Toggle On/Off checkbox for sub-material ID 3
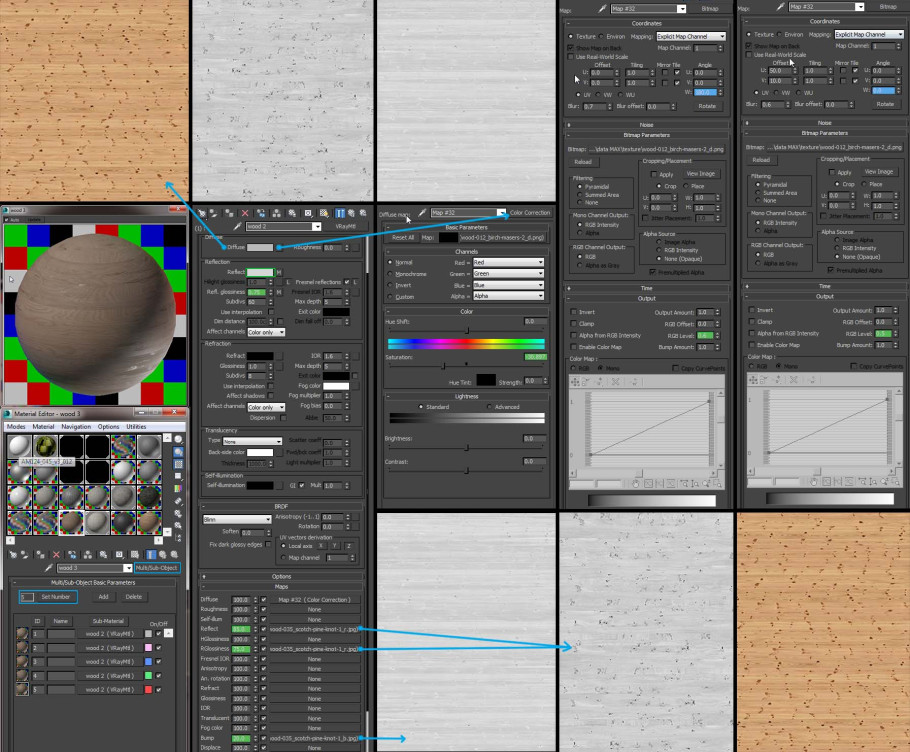The width and height of the screenshot is (910, 752). pos(158,661)
